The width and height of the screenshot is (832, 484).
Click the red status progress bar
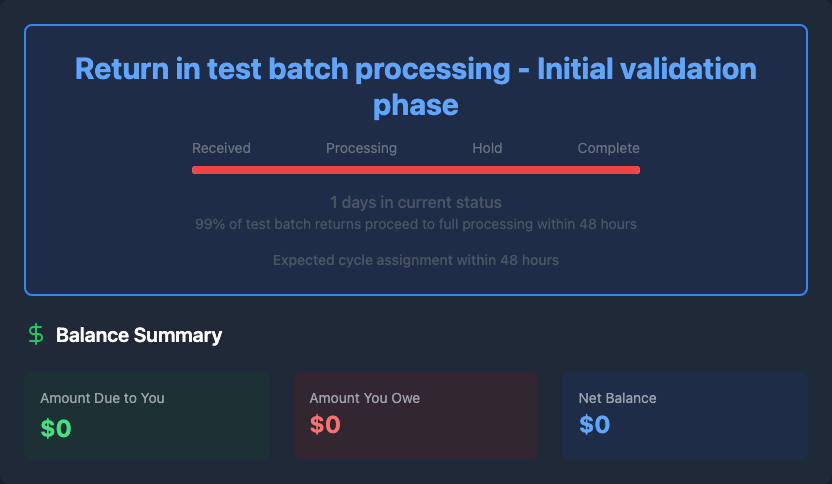click(x=416, y=170)
